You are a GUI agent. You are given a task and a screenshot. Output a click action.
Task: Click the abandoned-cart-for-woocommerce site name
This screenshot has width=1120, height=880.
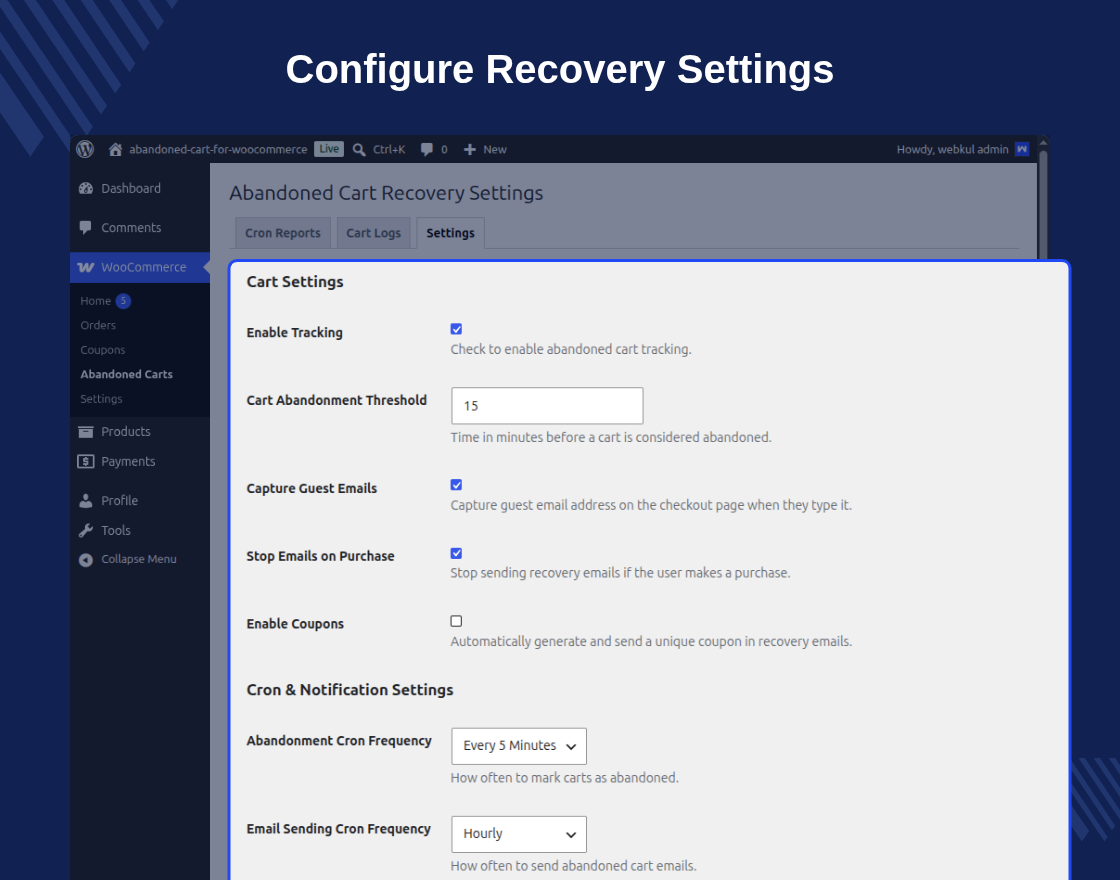pos(218,149)
